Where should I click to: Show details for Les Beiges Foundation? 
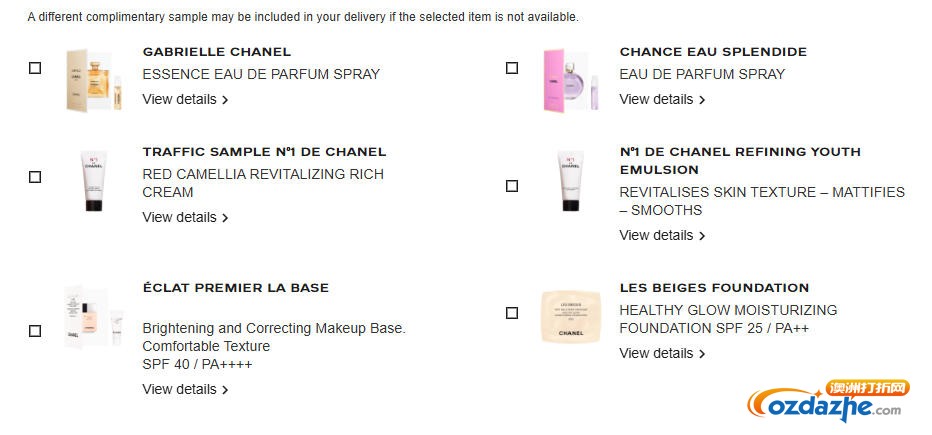click(x=662, y=353)
